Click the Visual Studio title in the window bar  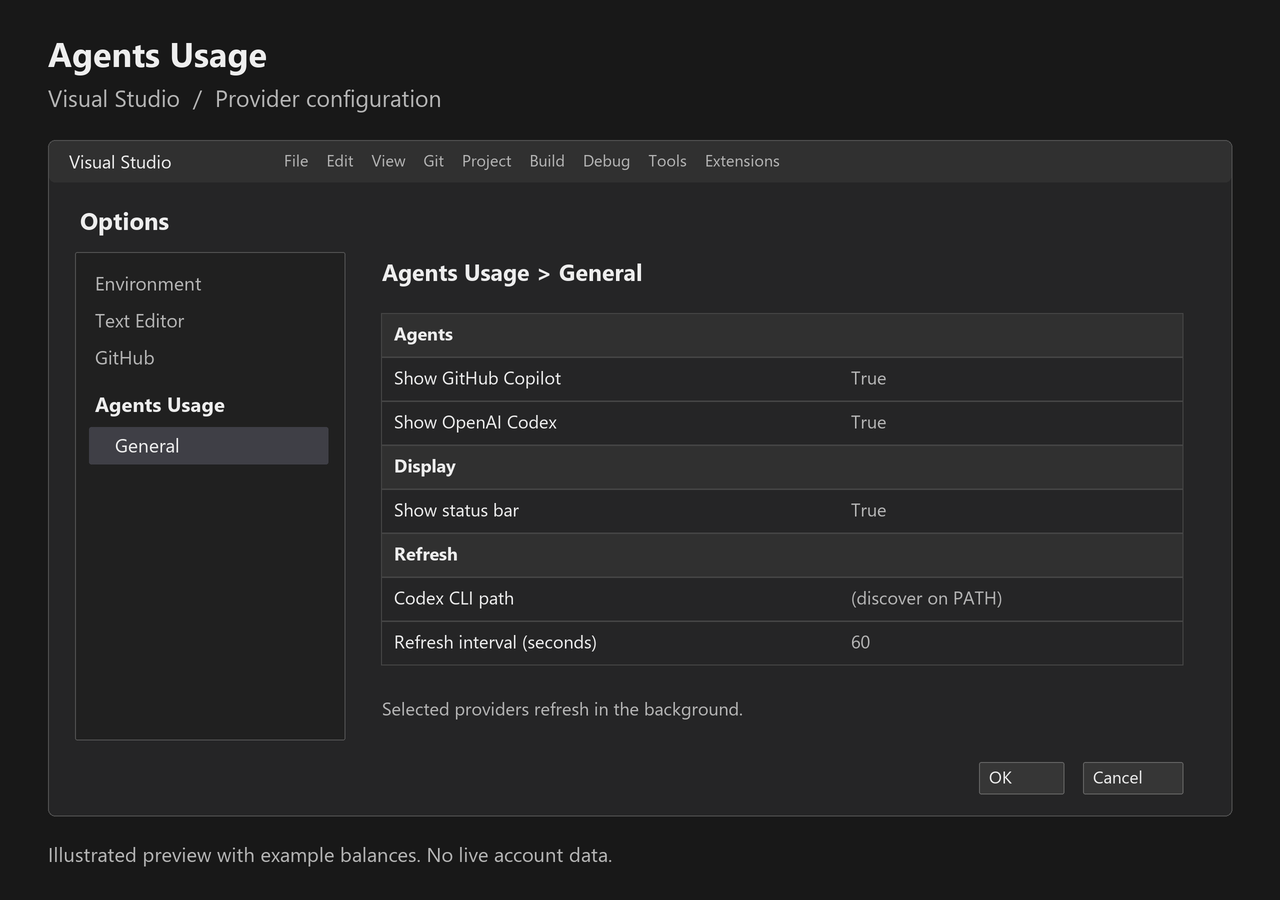[x=120, y=162]
